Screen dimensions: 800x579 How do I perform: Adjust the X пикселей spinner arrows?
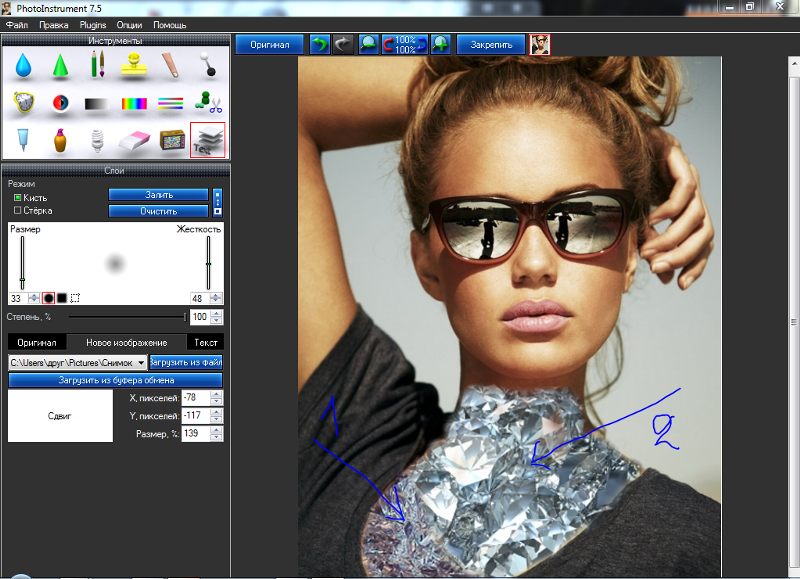(x=217, y=398)
